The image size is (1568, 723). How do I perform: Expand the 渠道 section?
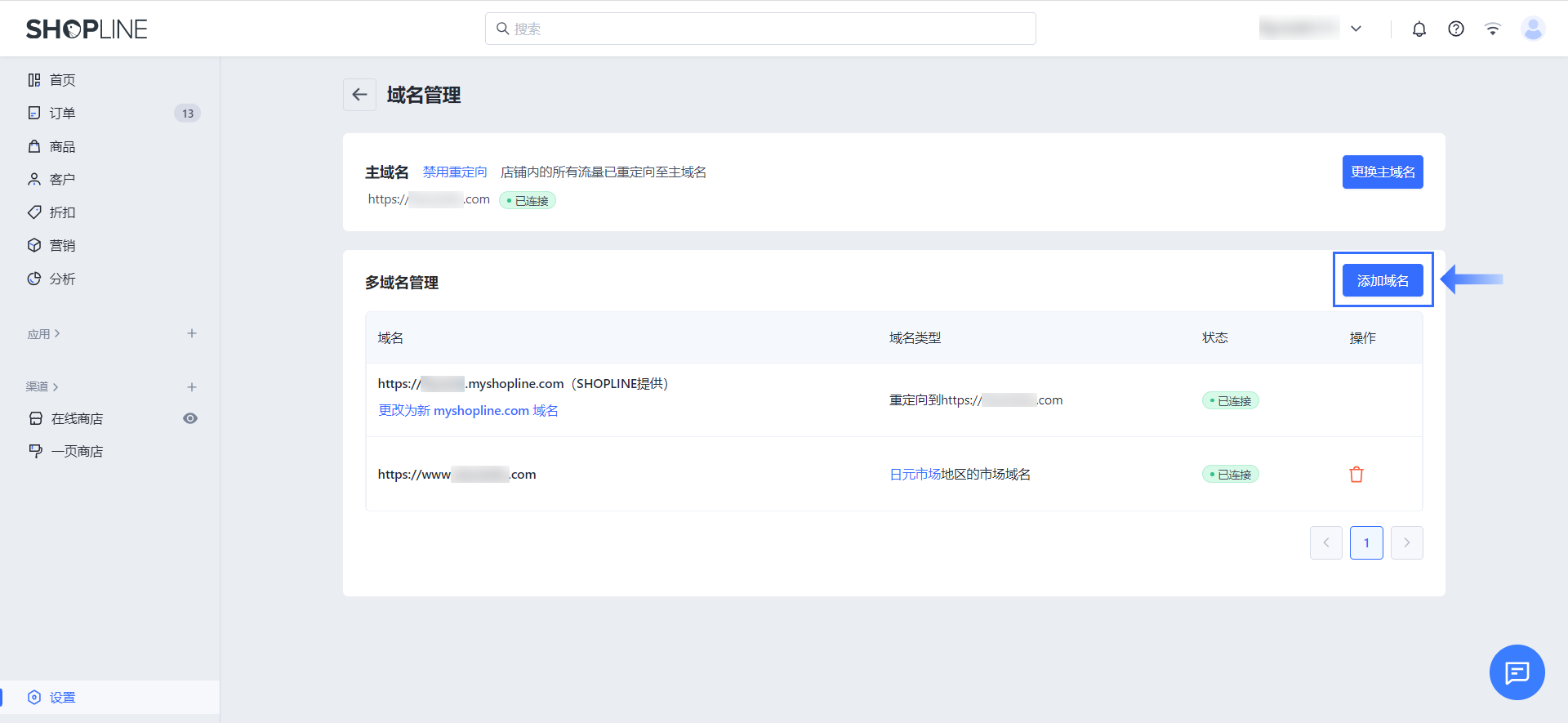pyautogui.click(x=42, y=386)
